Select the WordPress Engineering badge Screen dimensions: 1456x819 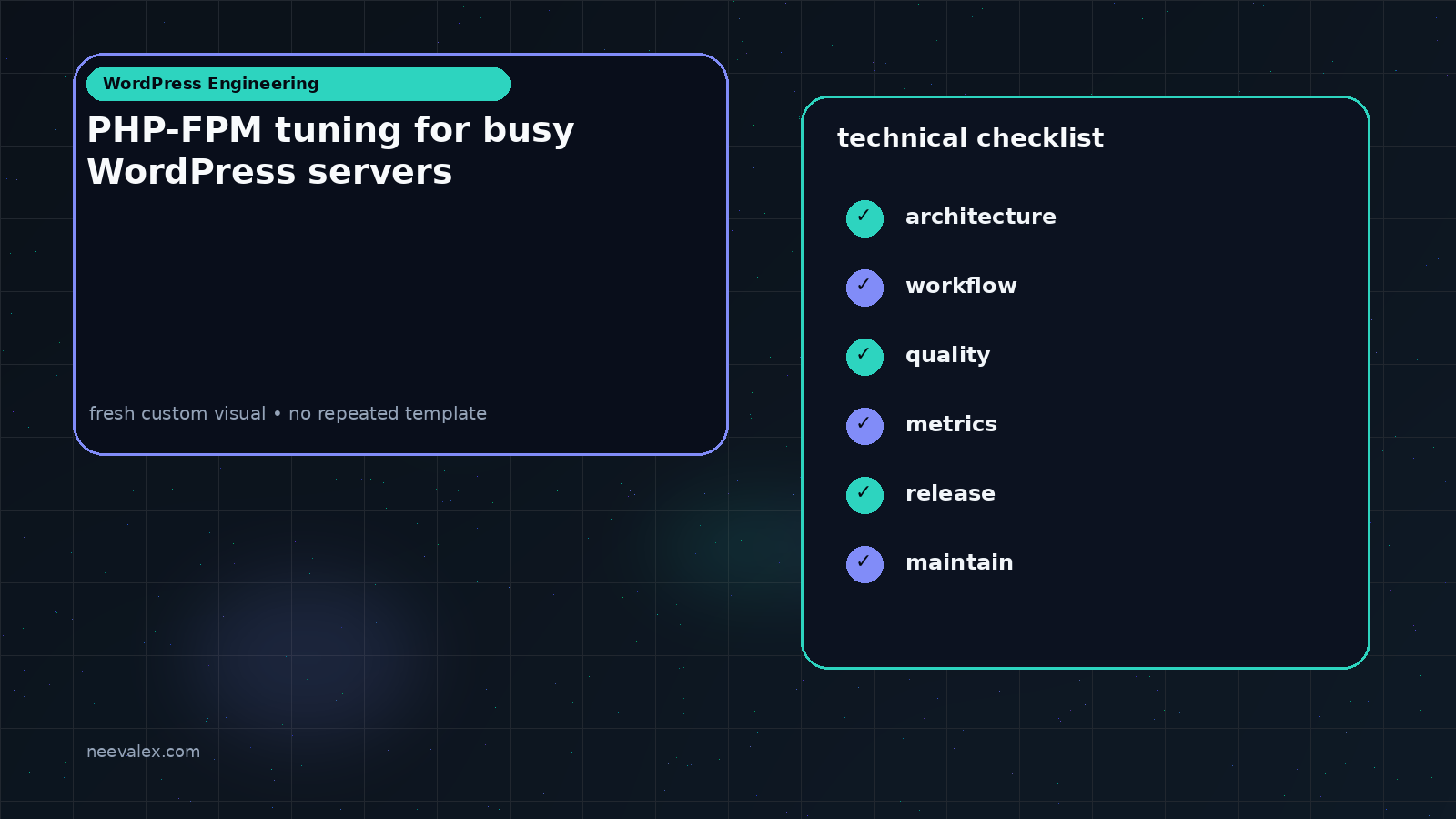tap(298, 84)
